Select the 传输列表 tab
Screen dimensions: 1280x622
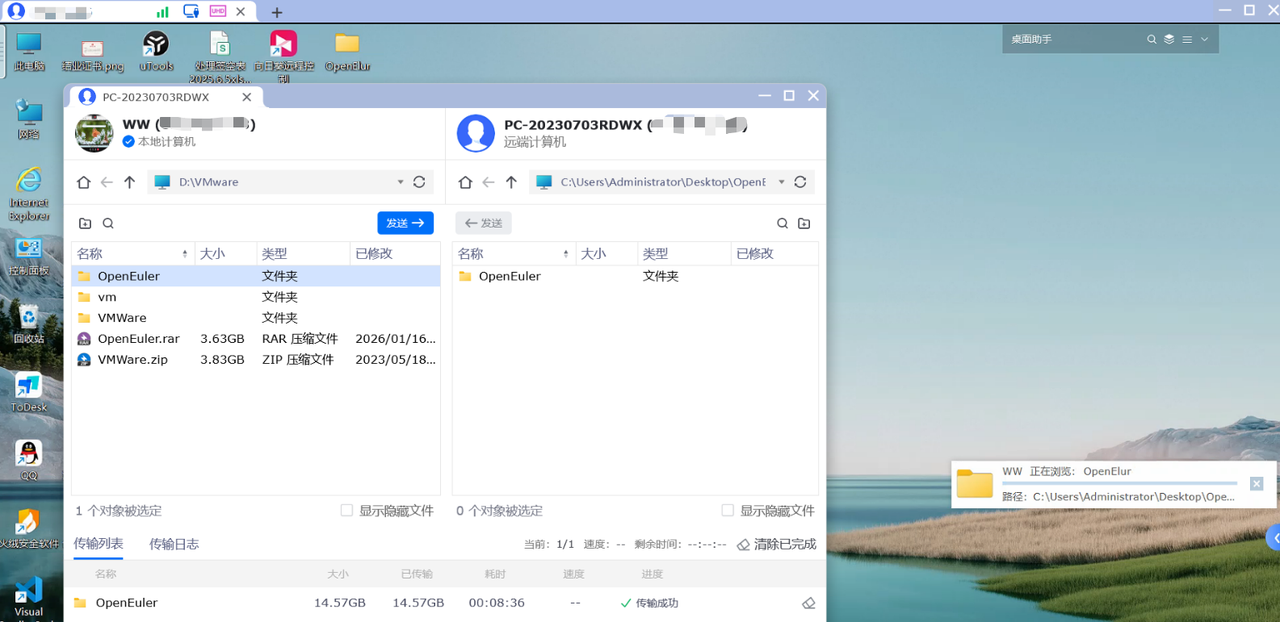(x=98, y=544)
